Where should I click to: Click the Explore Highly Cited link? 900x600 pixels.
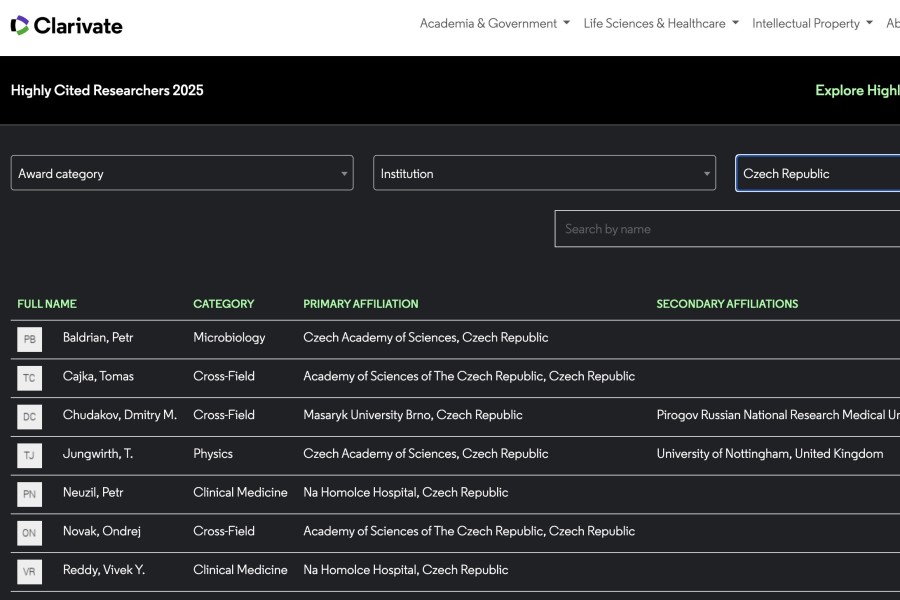coord(857,90)
